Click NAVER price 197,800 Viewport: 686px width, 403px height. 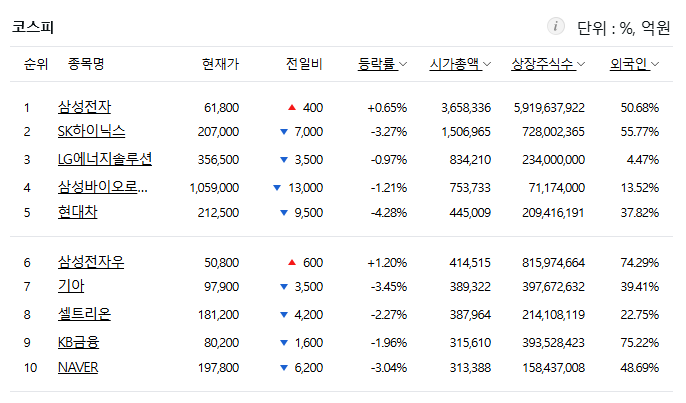pos(218,368)
